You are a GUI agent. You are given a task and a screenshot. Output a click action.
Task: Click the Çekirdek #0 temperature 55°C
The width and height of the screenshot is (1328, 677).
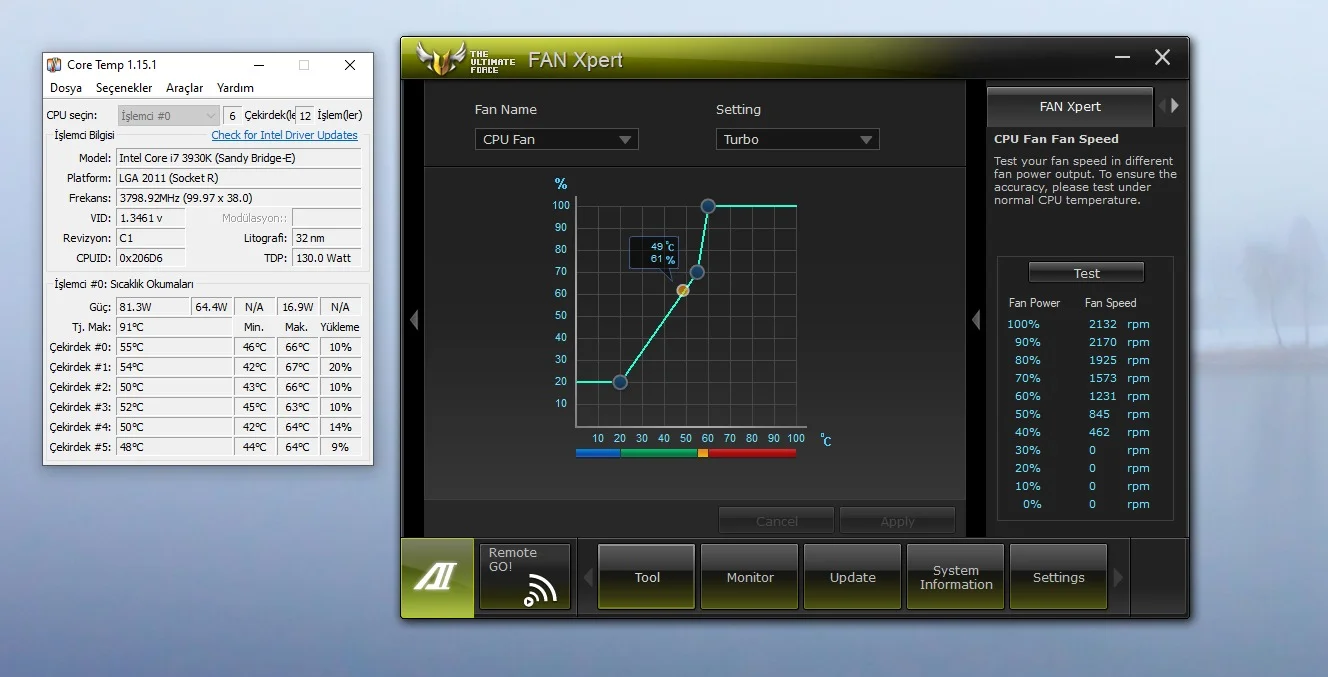(x=174, y=347)
